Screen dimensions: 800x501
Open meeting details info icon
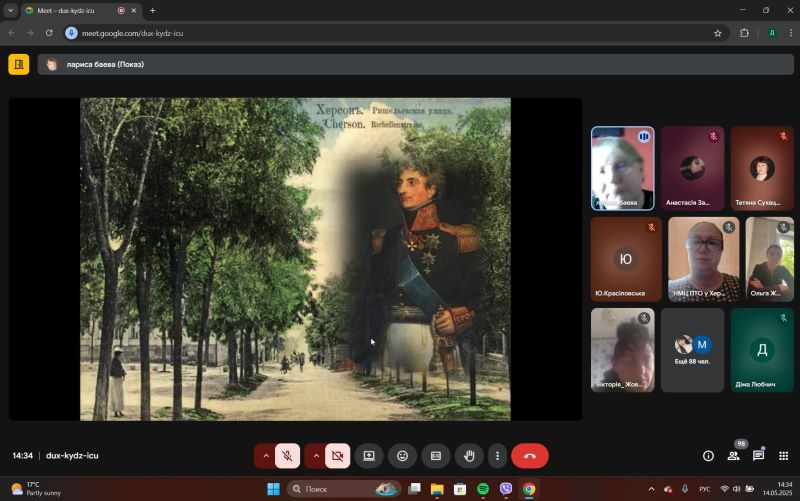click(x=708, y=456)
